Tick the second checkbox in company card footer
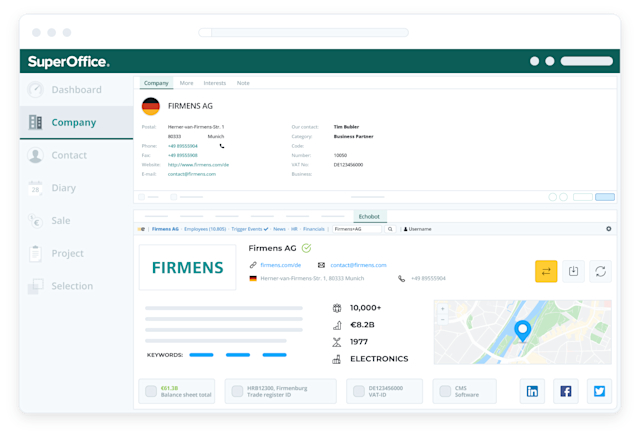Image resolution: width=640 pixels, height=437 pixels. click(173, 197)
